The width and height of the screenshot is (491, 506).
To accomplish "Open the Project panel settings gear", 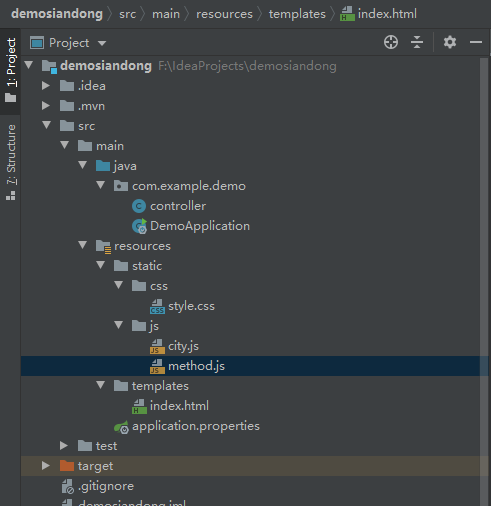I will 450,42.
